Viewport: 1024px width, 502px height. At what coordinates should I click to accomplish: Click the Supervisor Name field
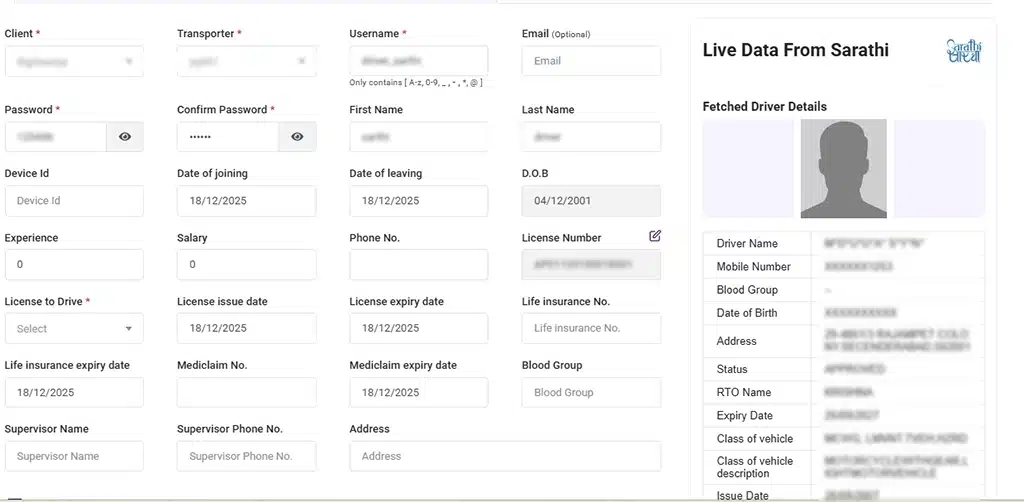(x=74, y=456)
